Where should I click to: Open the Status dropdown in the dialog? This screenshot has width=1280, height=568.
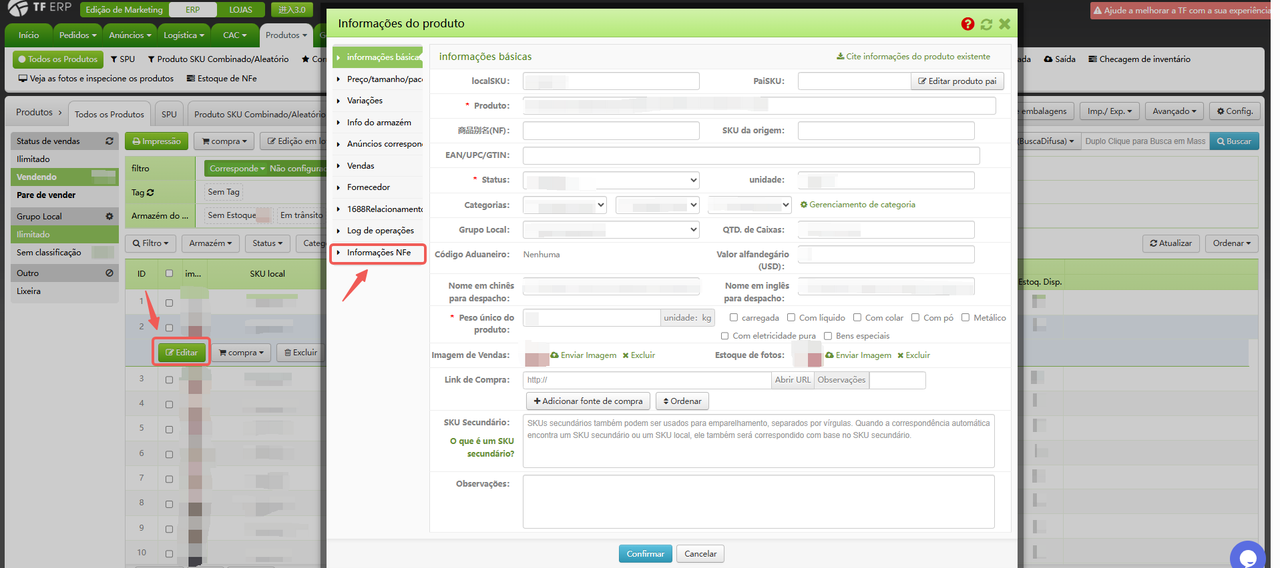coord(611,180)
